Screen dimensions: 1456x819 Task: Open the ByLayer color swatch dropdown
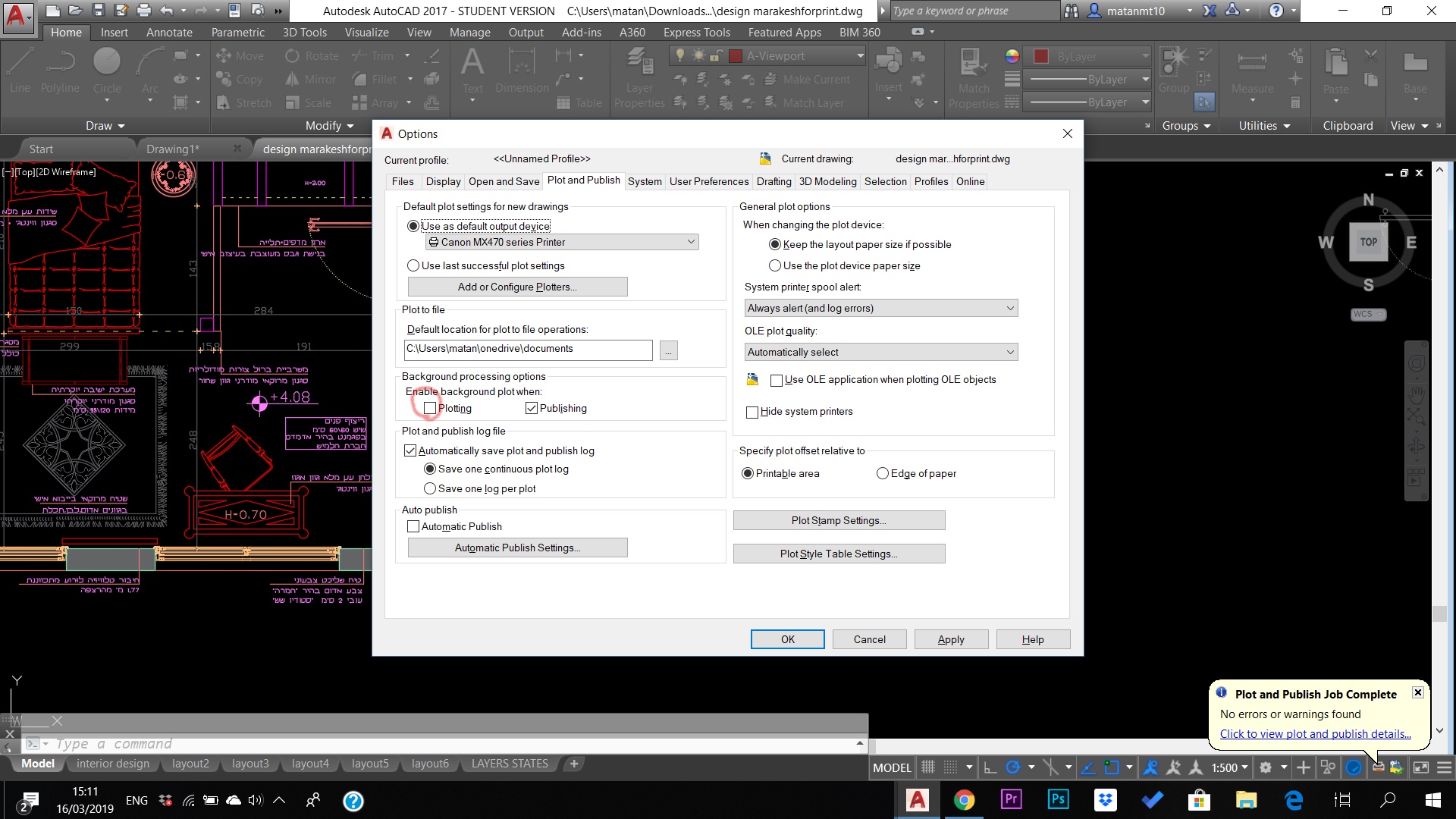click(x=1146, y=55)
